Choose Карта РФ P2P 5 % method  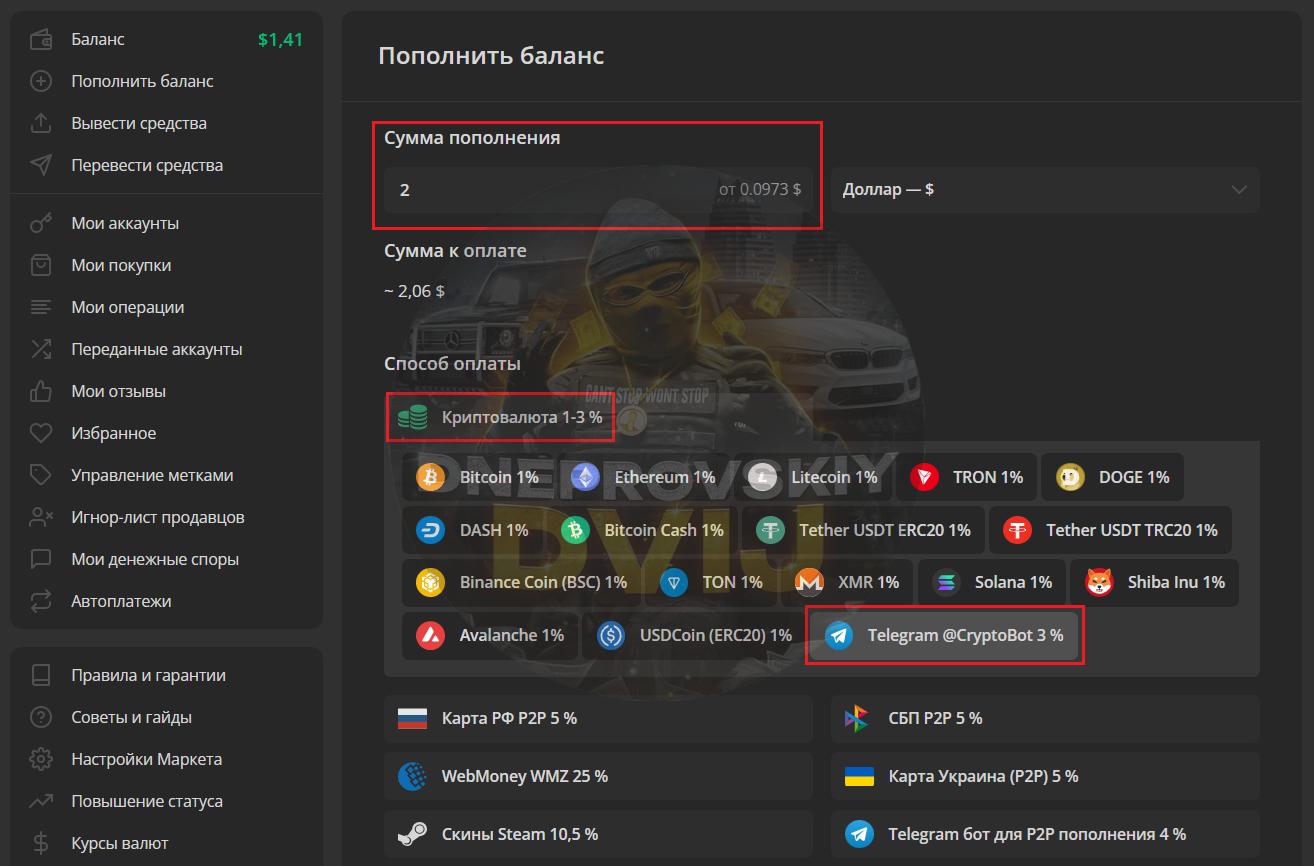(x=598, y=718)
